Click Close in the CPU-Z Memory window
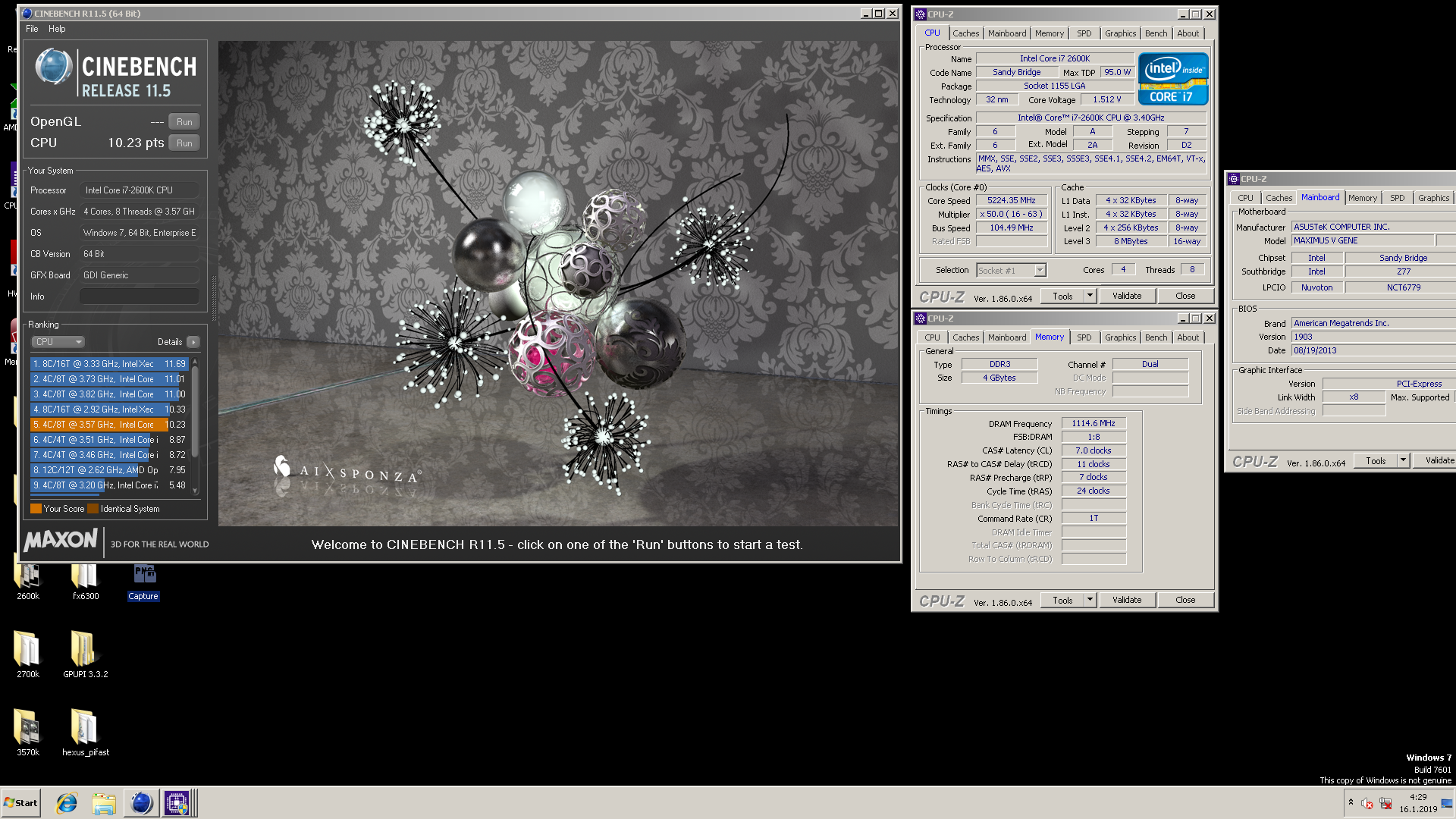The height and width of the screenshot is (819, 1456). coord(1185,600)
